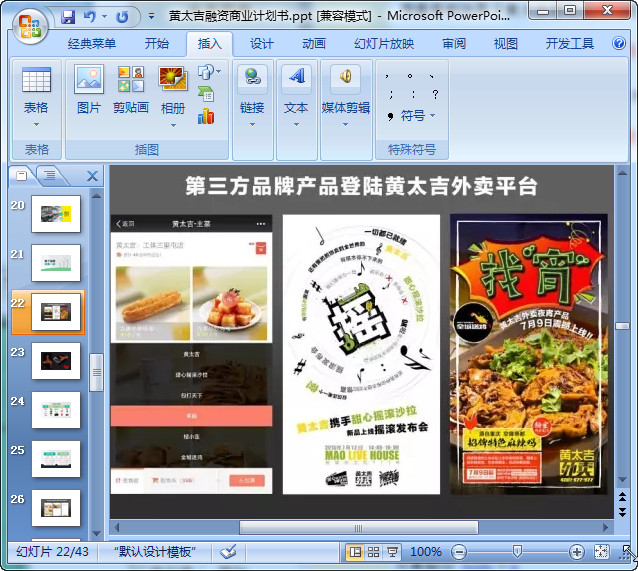
Task: Open the 剪贴画 clip art pane
Action: [131, 89]
